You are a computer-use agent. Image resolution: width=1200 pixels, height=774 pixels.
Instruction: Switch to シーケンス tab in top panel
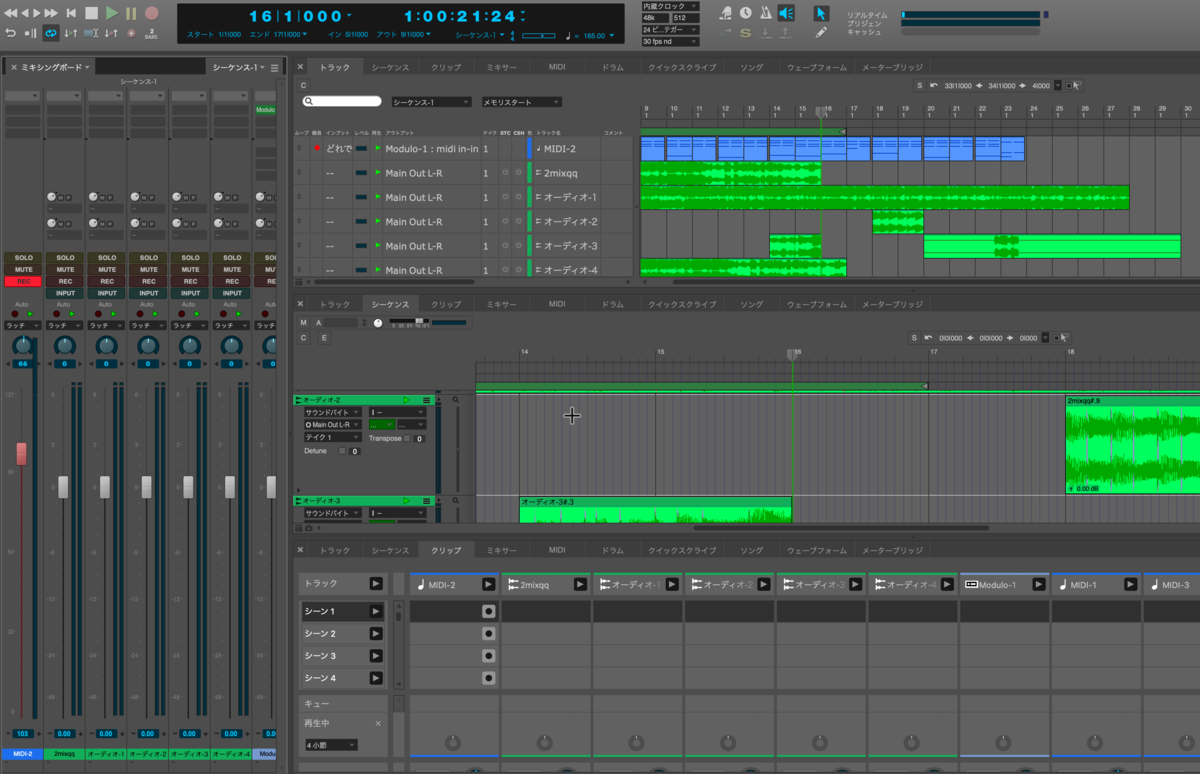[390, 67]
